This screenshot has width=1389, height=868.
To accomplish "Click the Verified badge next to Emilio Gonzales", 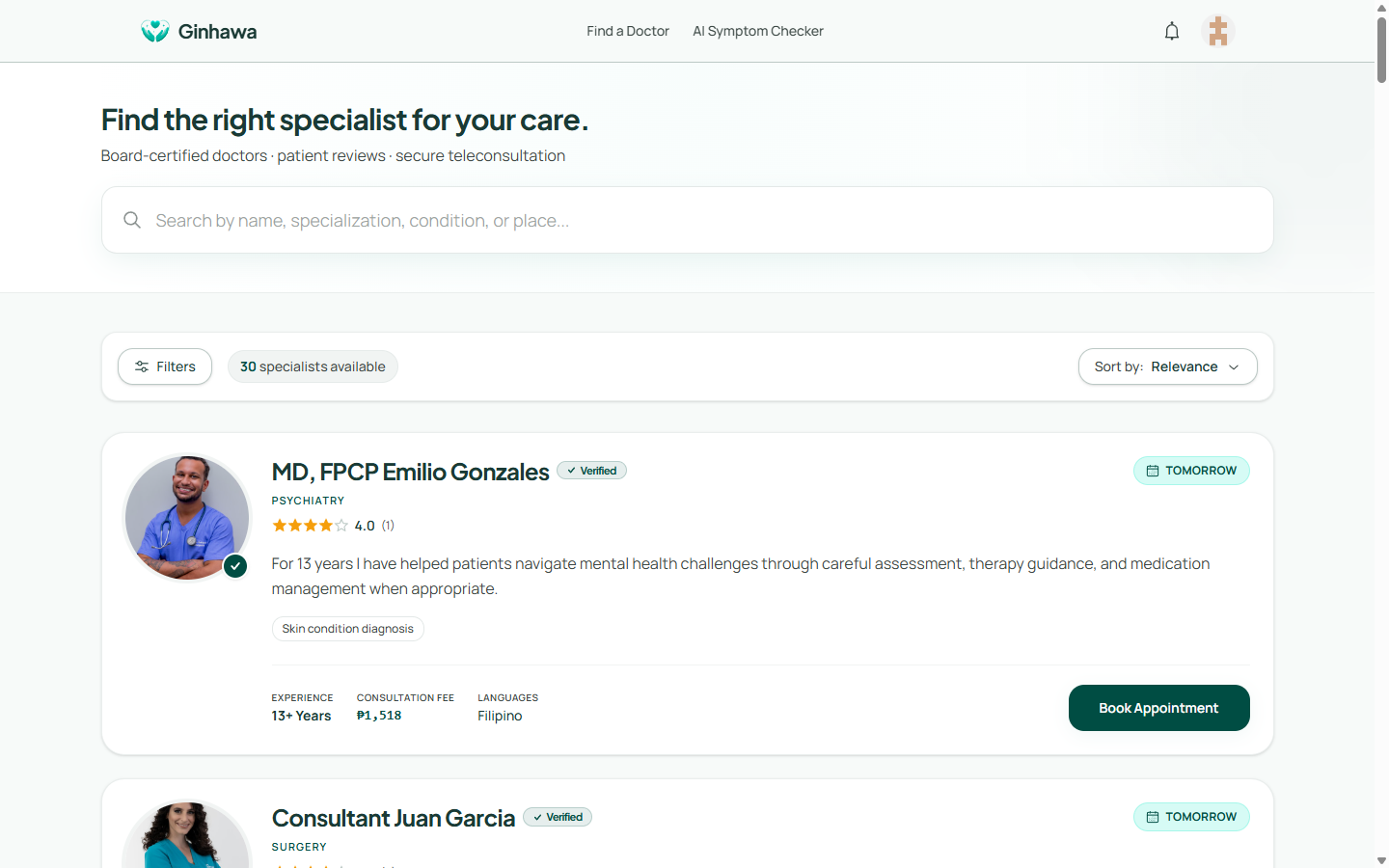I will tap(591, 471).
